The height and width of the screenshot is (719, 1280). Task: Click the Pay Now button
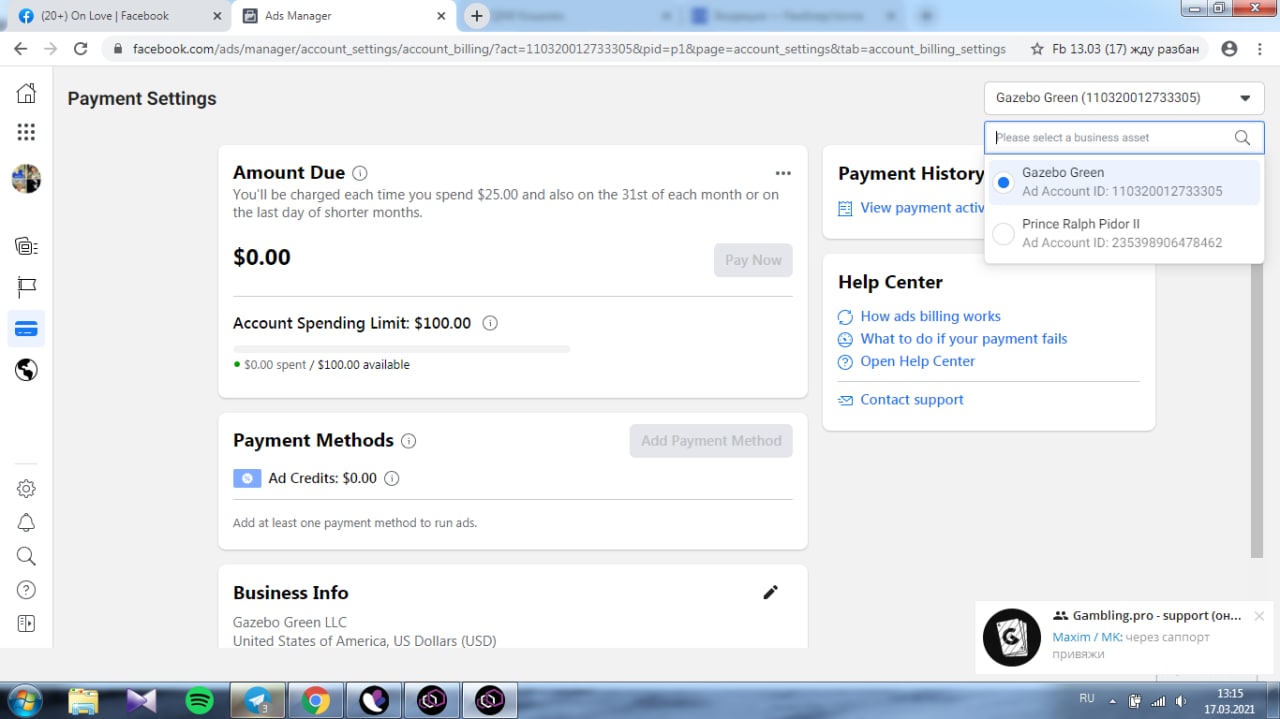point(753,260)
